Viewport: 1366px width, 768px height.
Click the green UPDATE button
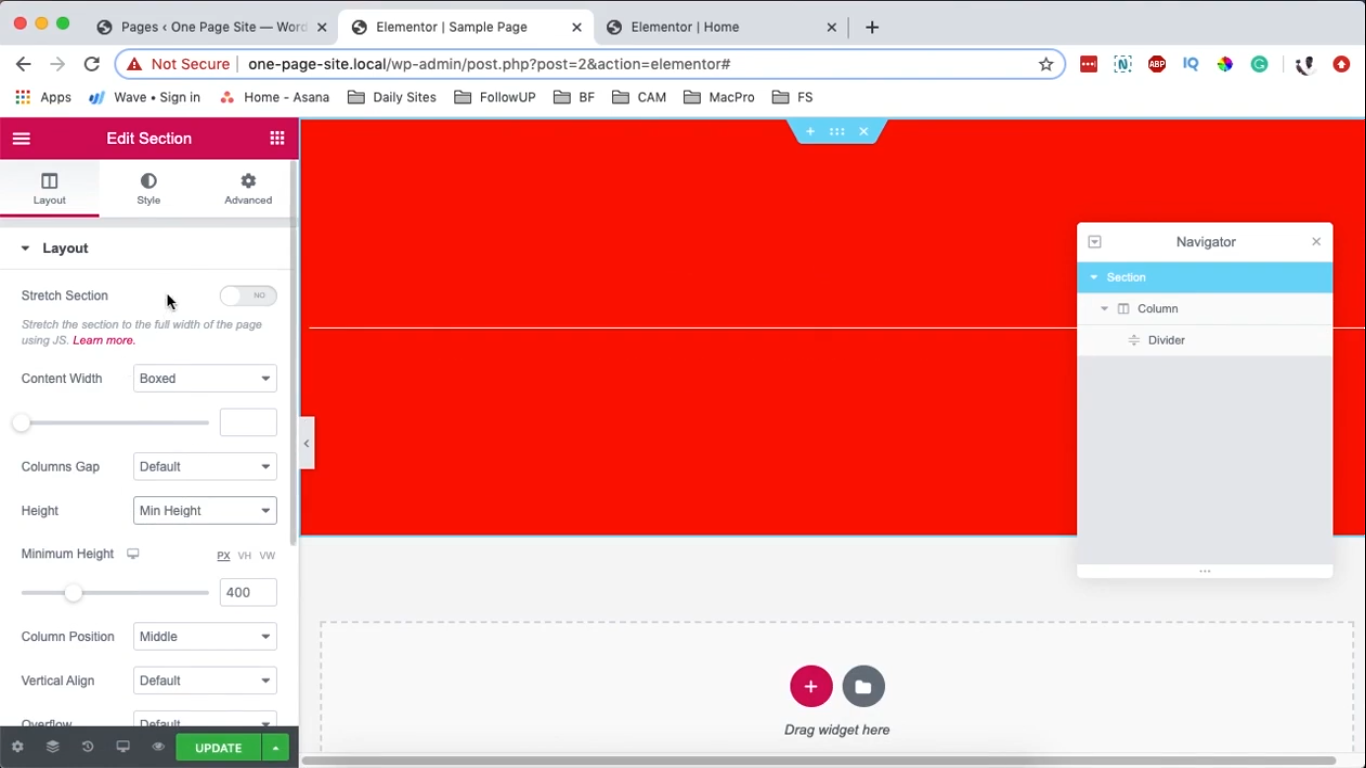(x=218, y=747)
